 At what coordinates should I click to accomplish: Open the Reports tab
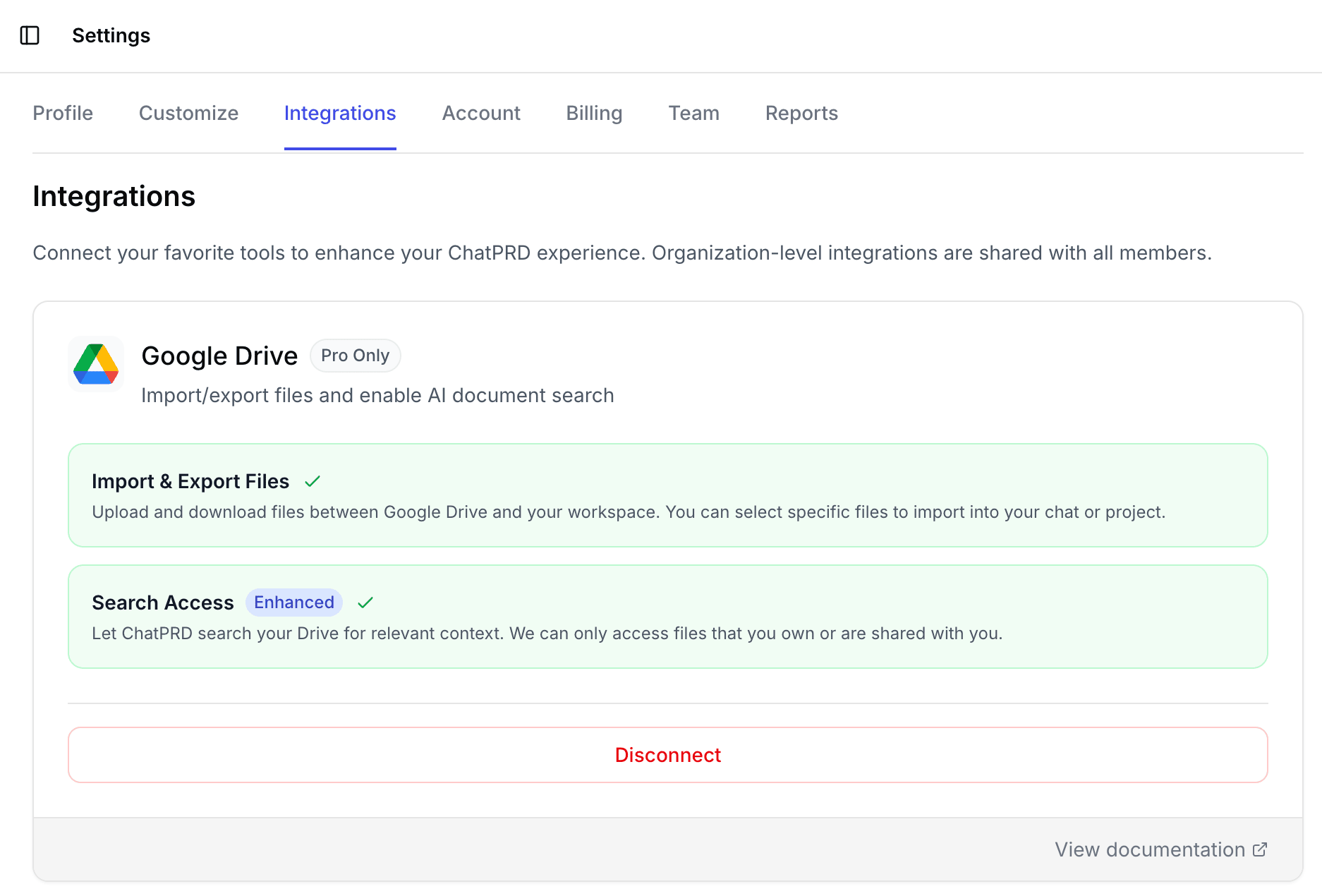point(801,113)
